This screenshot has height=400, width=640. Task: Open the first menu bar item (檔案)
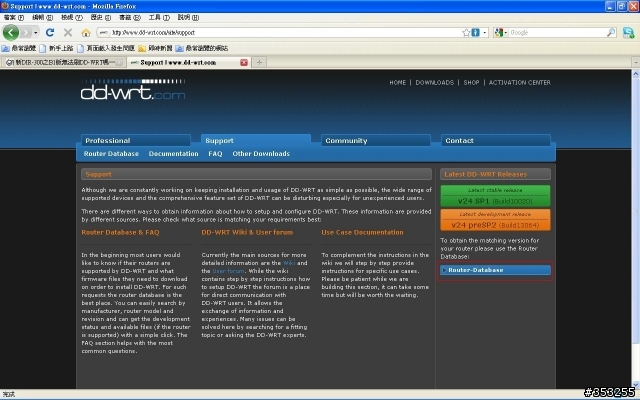coord(14,18)
